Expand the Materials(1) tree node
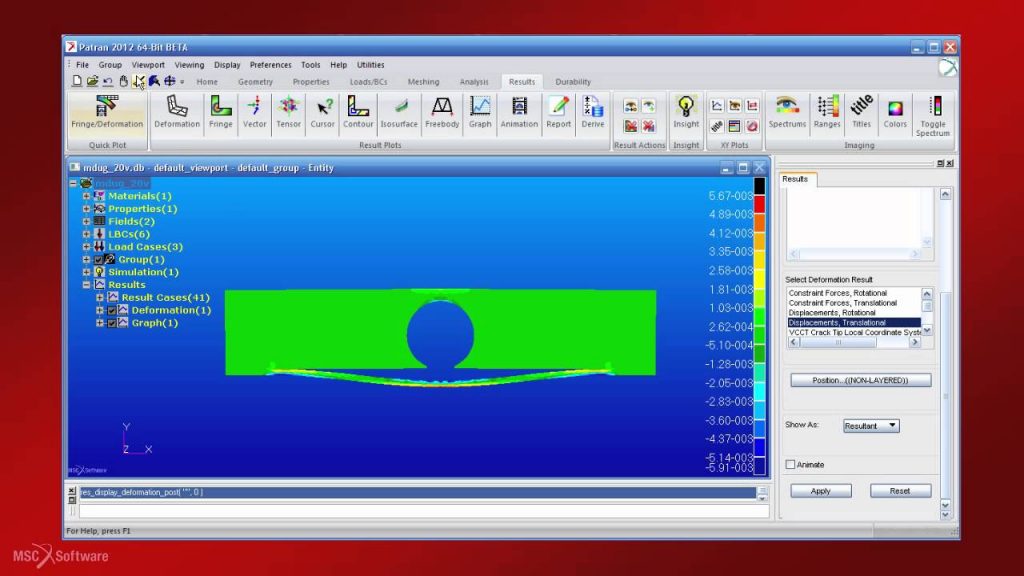This screenshot has height=576, width=1024. 86,196
